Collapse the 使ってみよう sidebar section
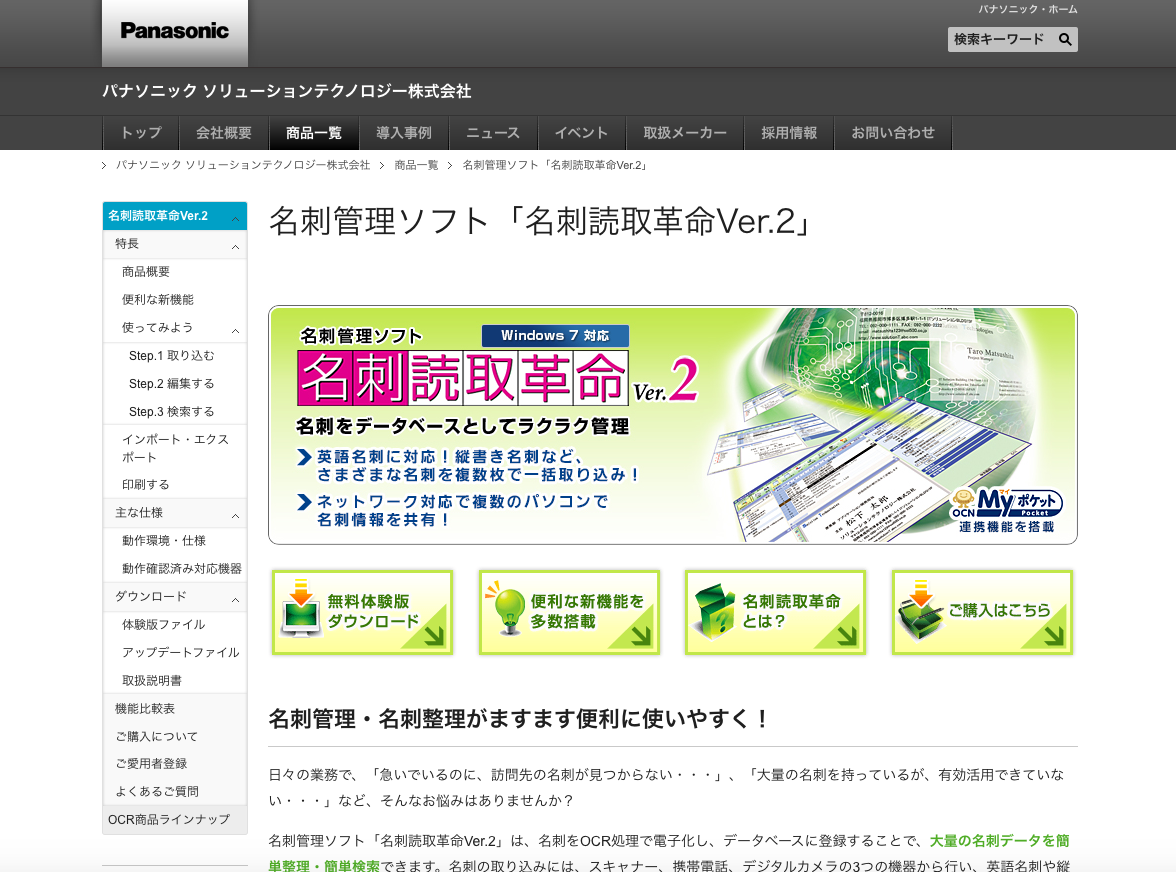 click(235, 329)
